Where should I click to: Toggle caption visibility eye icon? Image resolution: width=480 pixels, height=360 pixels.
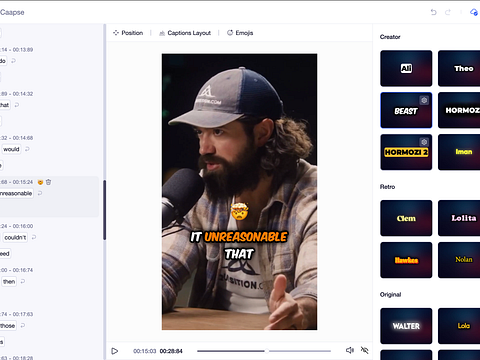pyautogui.click(x=365, y=350)
